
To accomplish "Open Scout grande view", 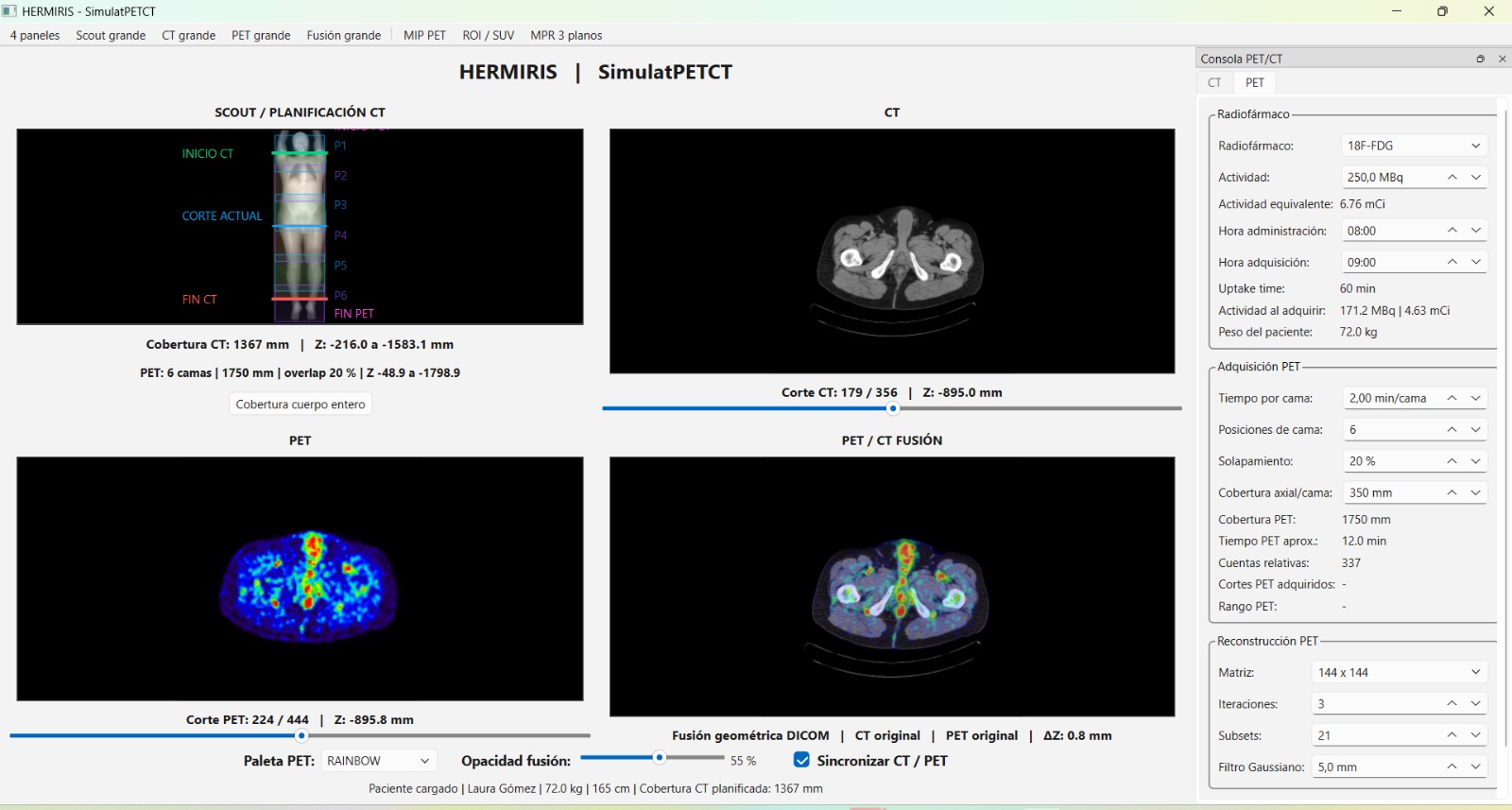I will pyautogui.click(x=111, y=35).
